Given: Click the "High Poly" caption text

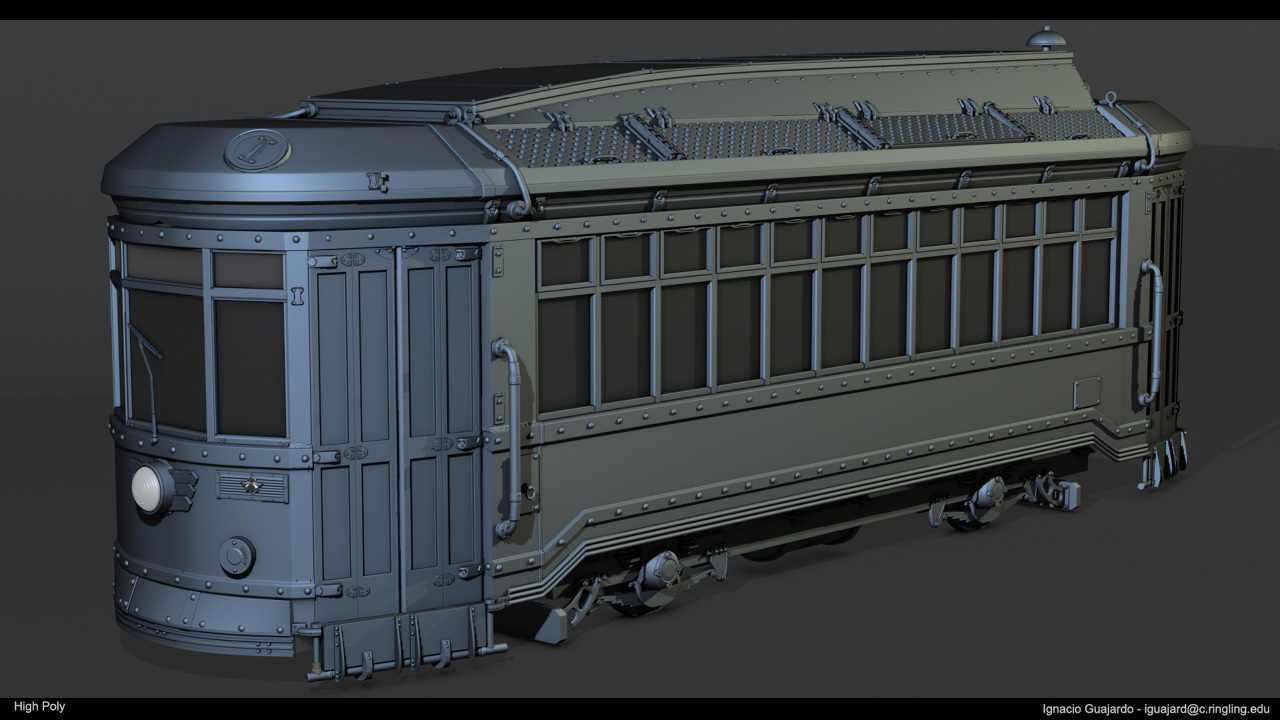Looking at the screenshot, I should 39,707.
